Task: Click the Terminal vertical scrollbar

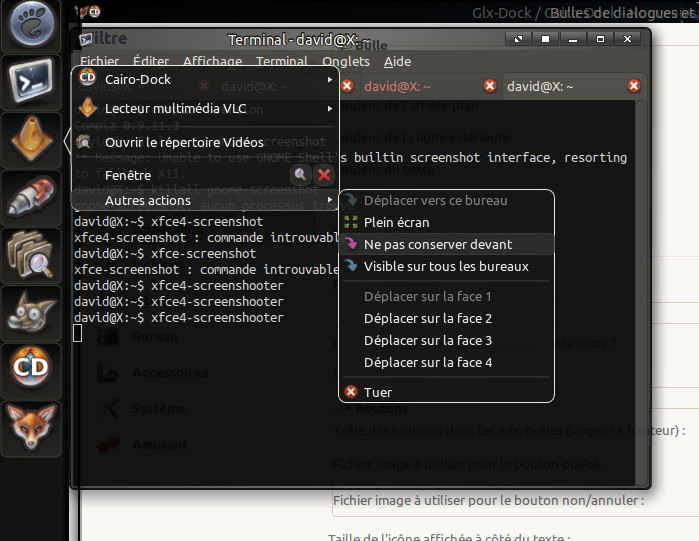Action: coord(641,292)
